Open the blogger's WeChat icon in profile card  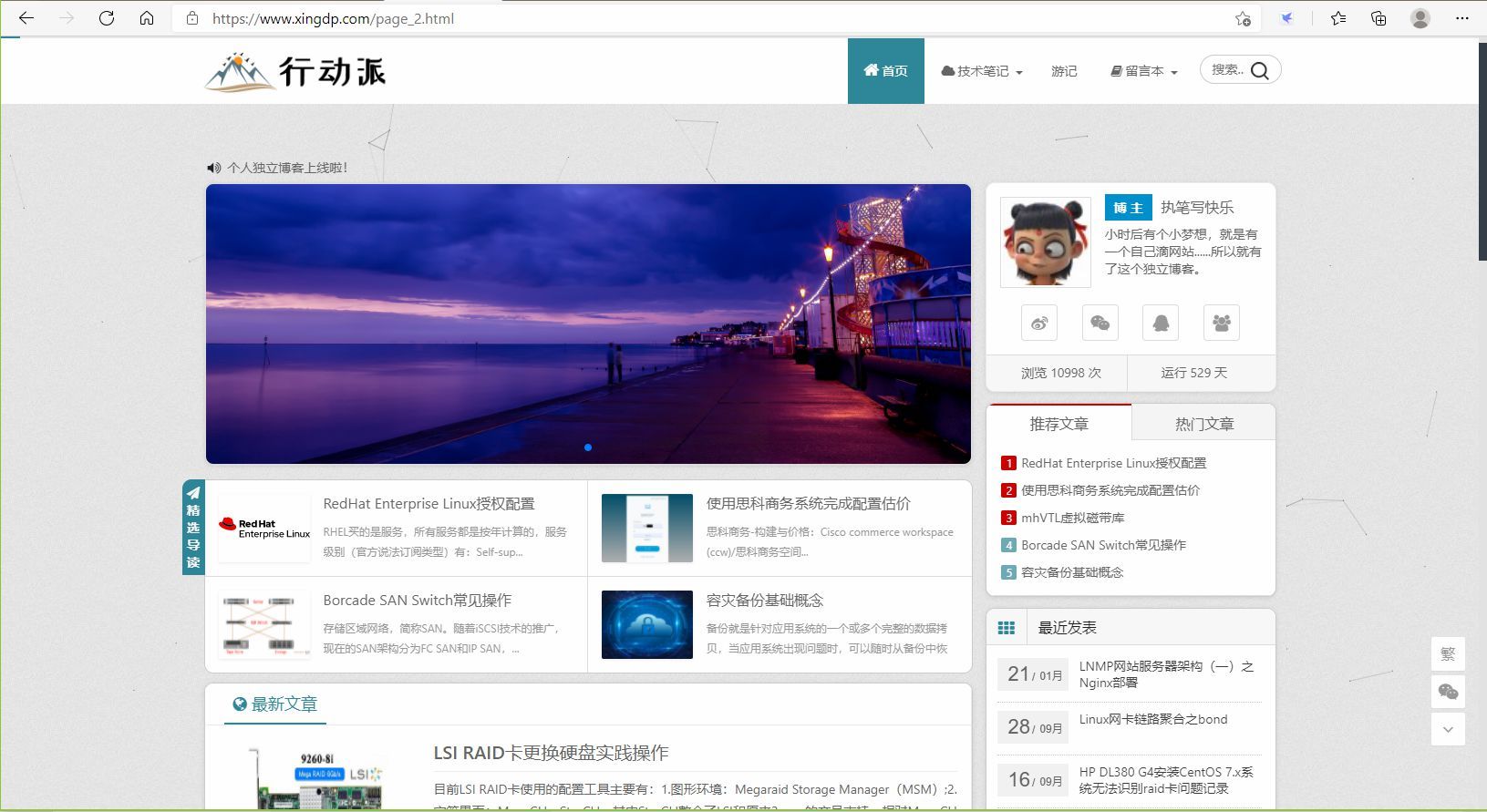click(x=1100, y=323)
